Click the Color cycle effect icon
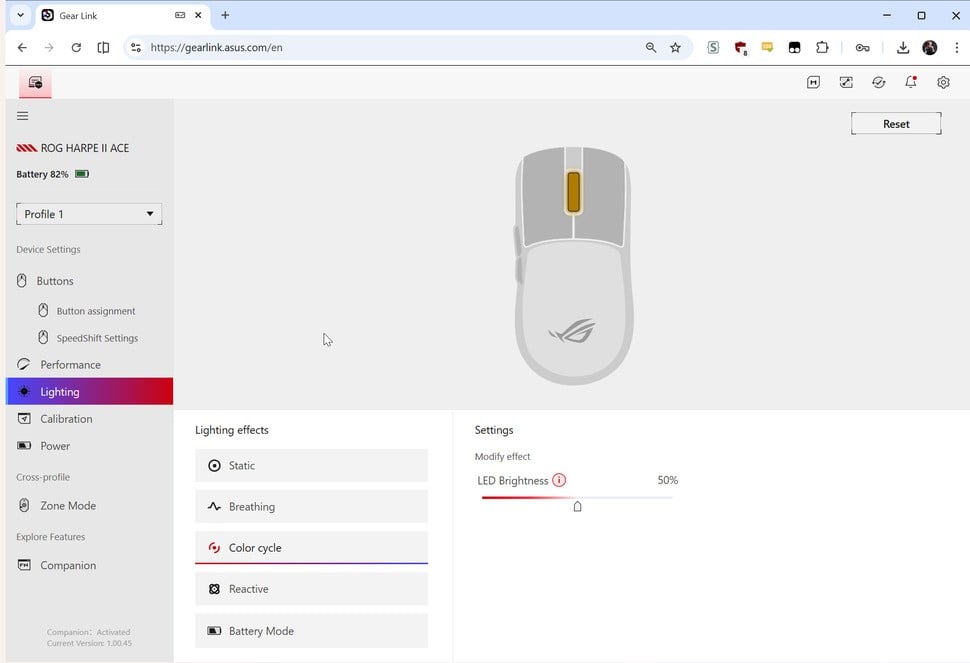Image resolution: width=970 pixels, height=663 pixels. coord(214,547)
